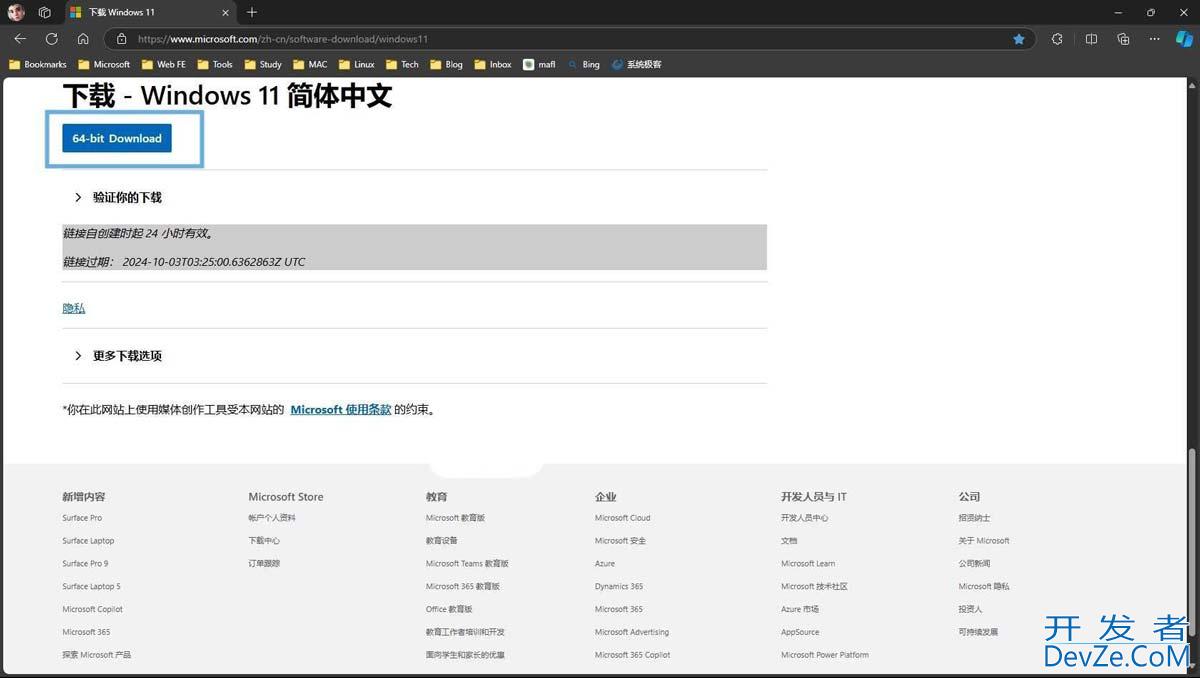Screen dimensions: 1200x678
Task: Open the 订单跟踪 footer link
Action: click(x=264, y=563)
